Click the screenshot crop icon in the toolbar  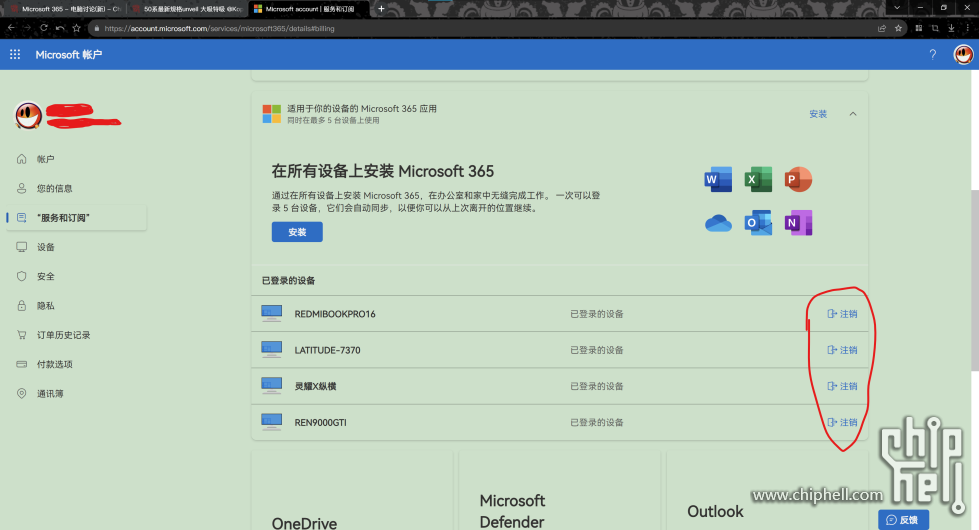(x=935, y=28)
